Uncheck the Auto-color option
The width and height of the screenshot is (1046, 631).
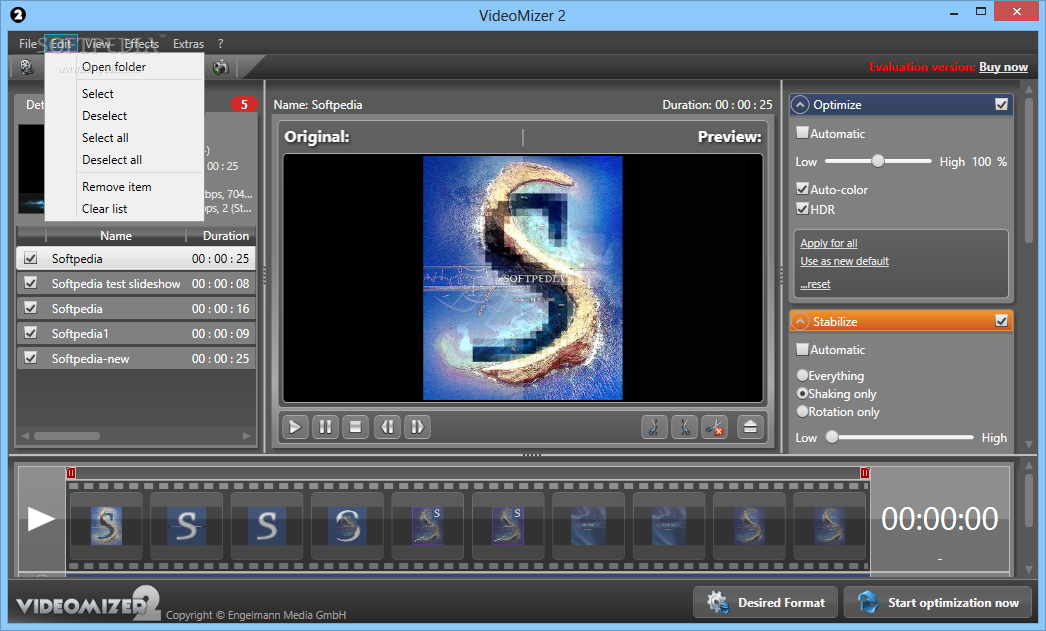pos(803,189)
